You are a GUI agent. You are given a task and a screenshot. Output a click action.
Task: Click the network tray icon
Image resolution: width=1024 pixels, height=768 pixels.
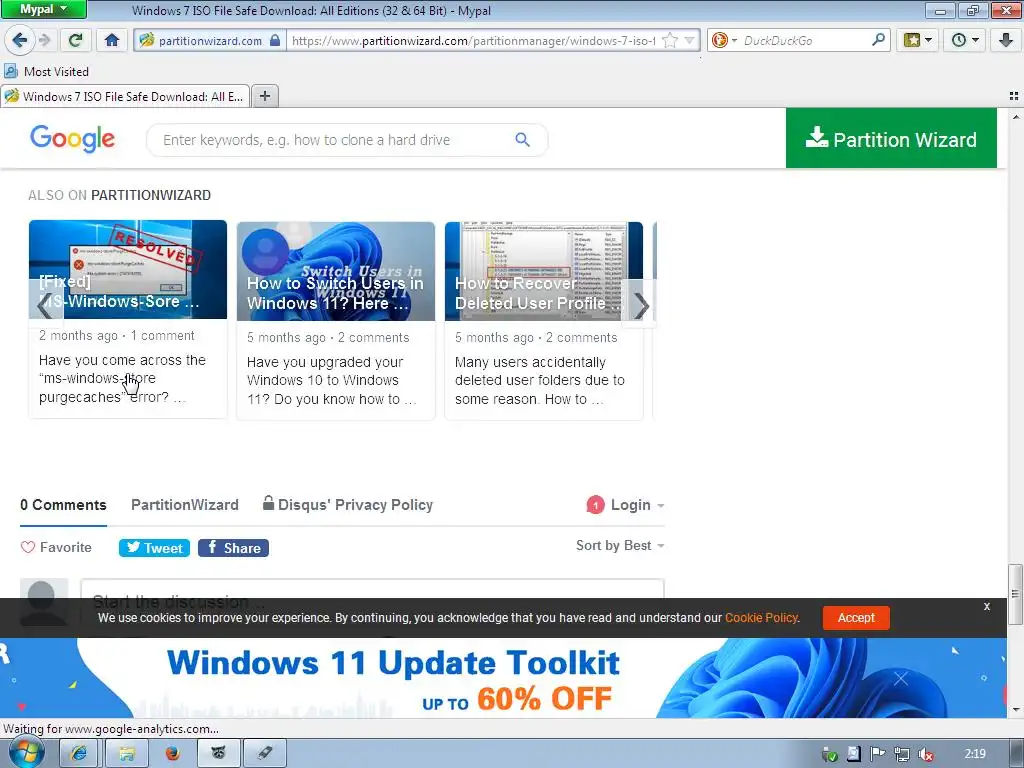click(x=902, y=755)
